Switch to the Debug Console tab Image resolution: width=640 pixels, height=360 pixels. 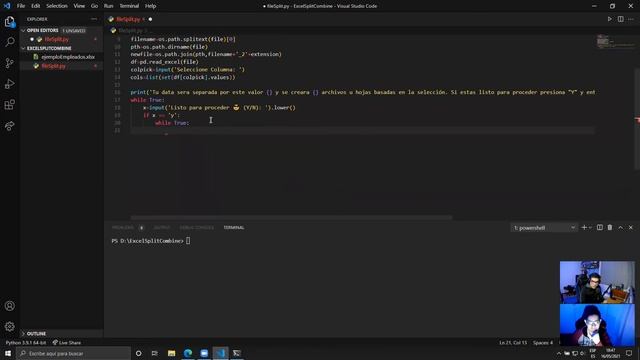point(197,227)
